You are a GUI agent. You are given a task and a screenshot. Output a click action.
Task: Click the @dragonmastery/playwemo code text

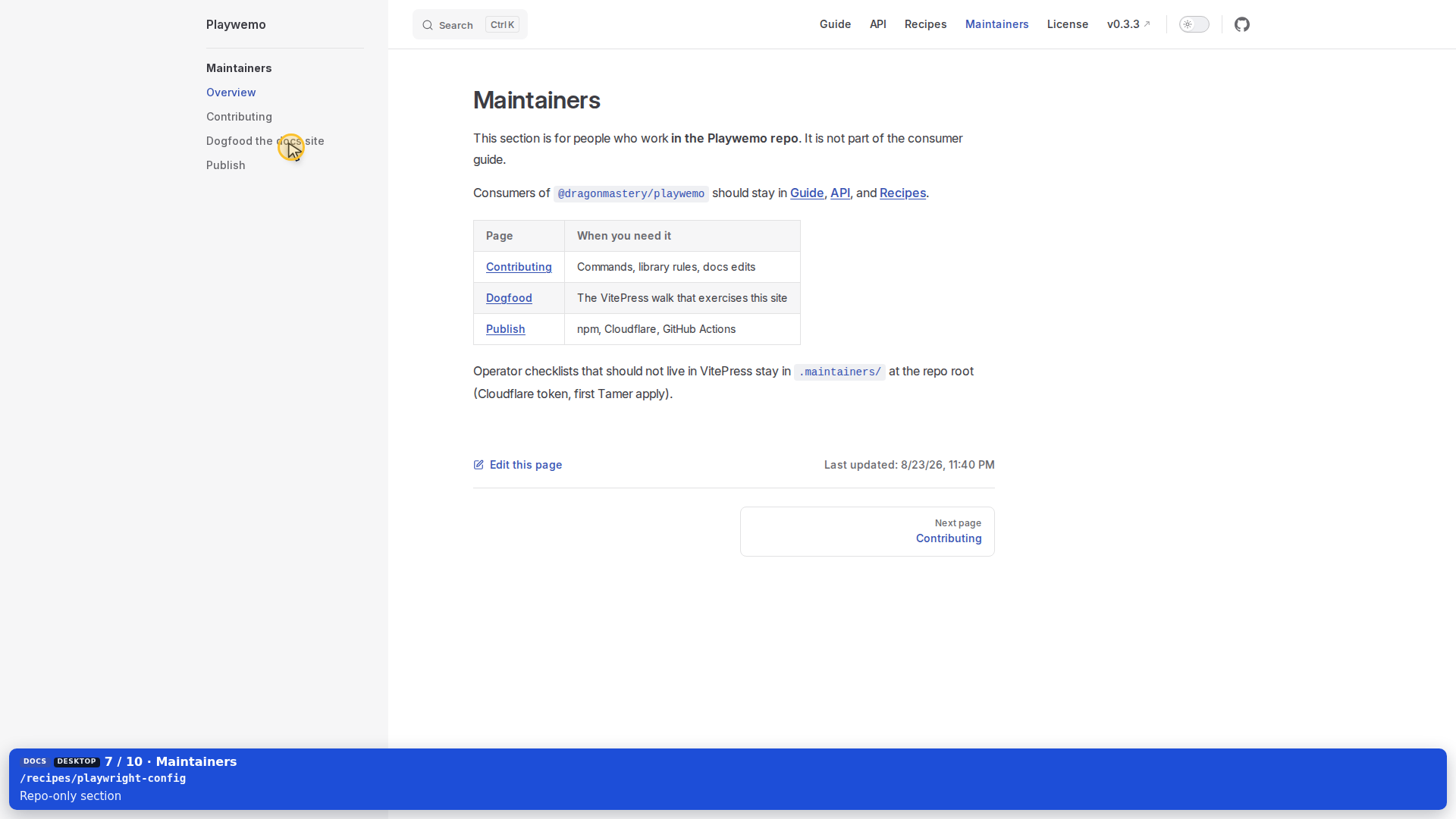click(631, 193)
